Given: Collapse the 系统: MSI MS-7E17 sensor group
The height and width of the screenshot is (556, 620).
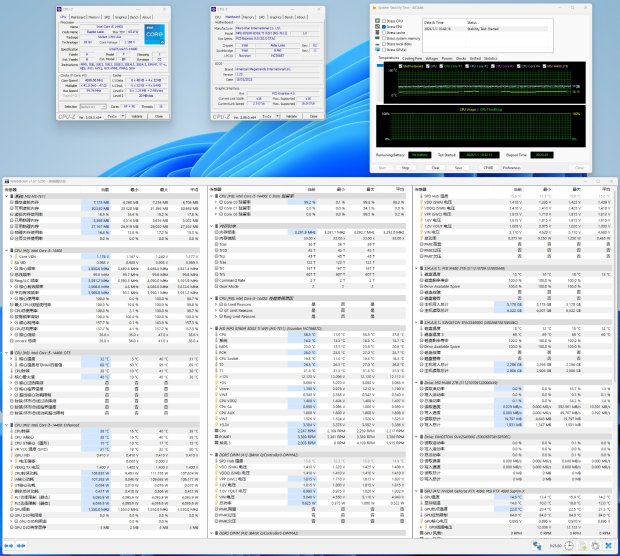Looking at the screenshot, I should click(x=7, y=196).
